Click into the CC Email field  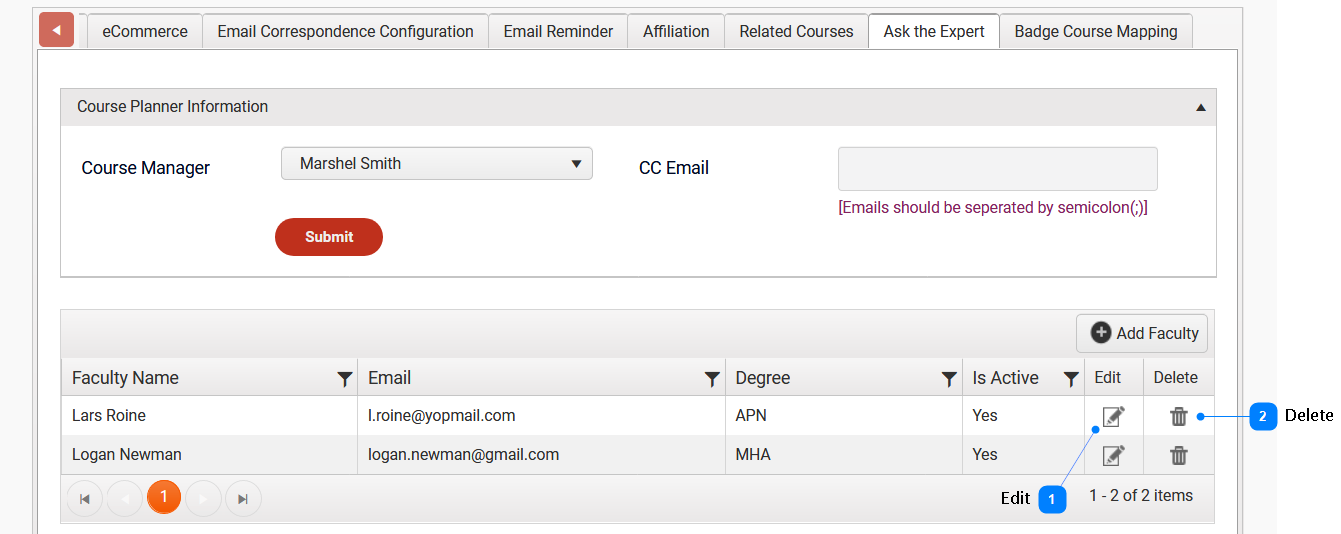[997, 169]
